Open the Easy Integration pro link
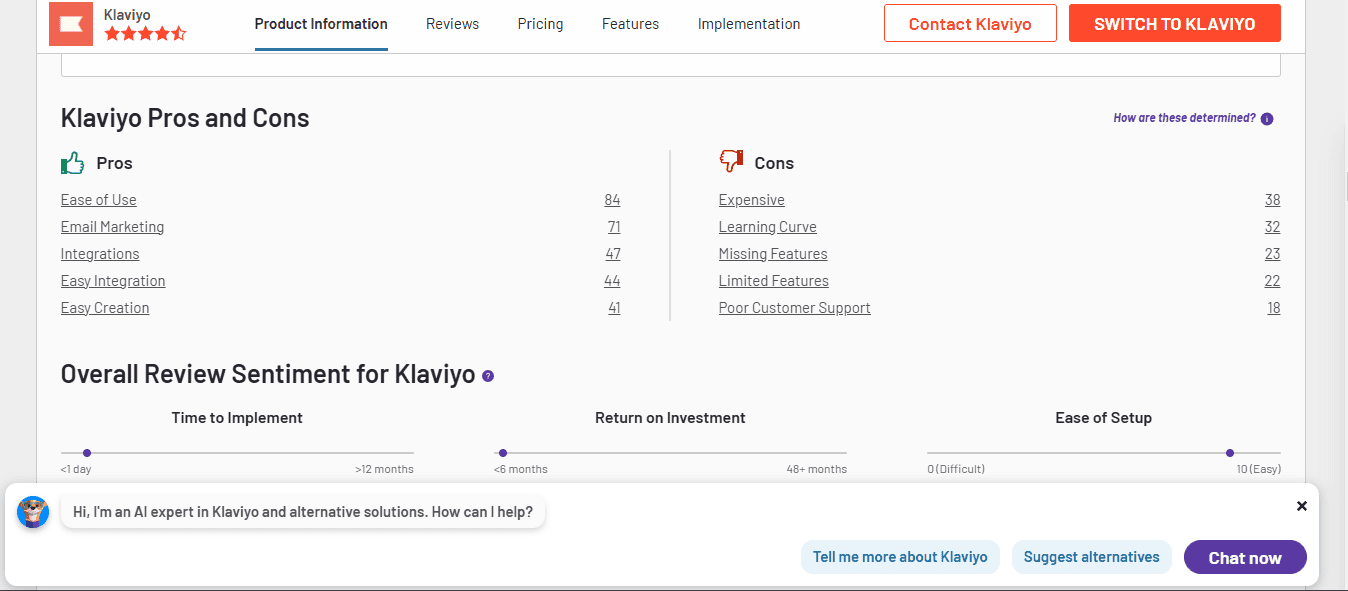The height and width of the screenshot is (591, 1348). (x=113, y=281)
